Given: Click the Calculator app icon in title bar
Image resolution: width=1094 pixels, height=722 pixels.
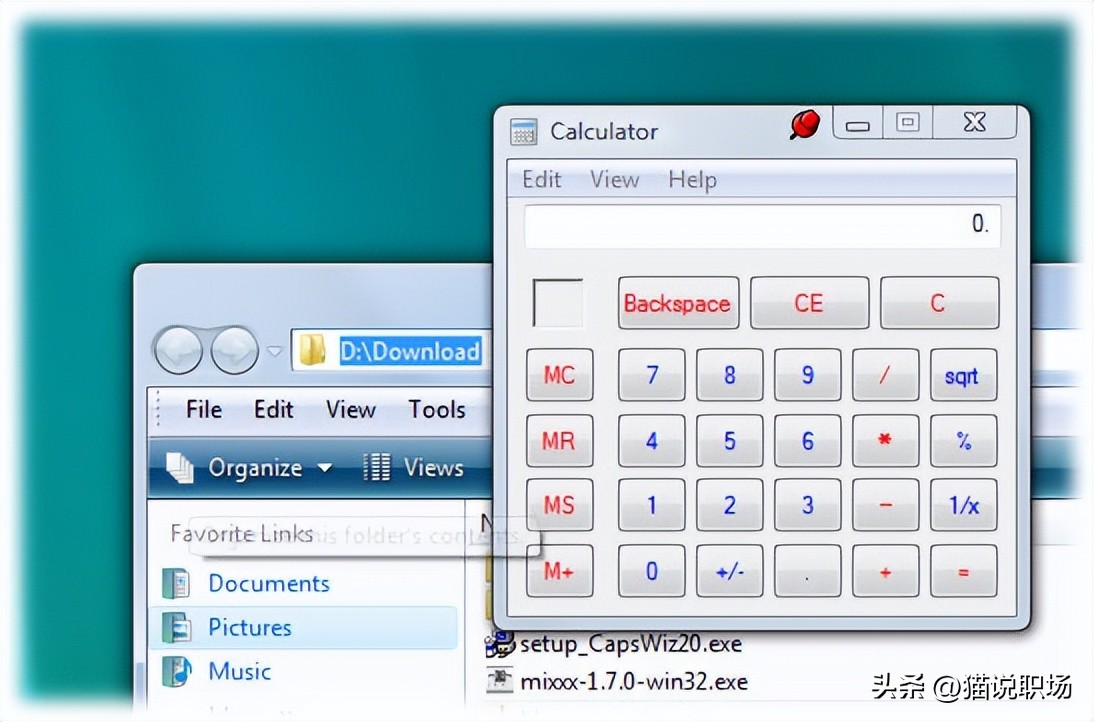Looking at the screenshot, I should point(524,132).
